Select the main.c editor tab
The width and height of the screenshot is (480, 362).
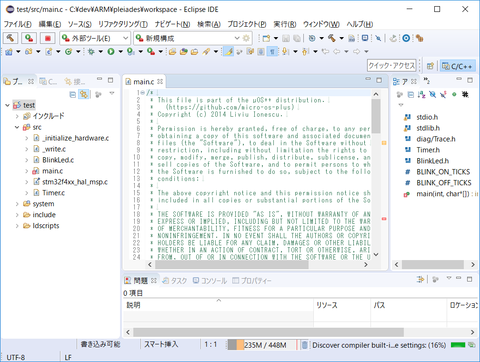pos(144,82)
